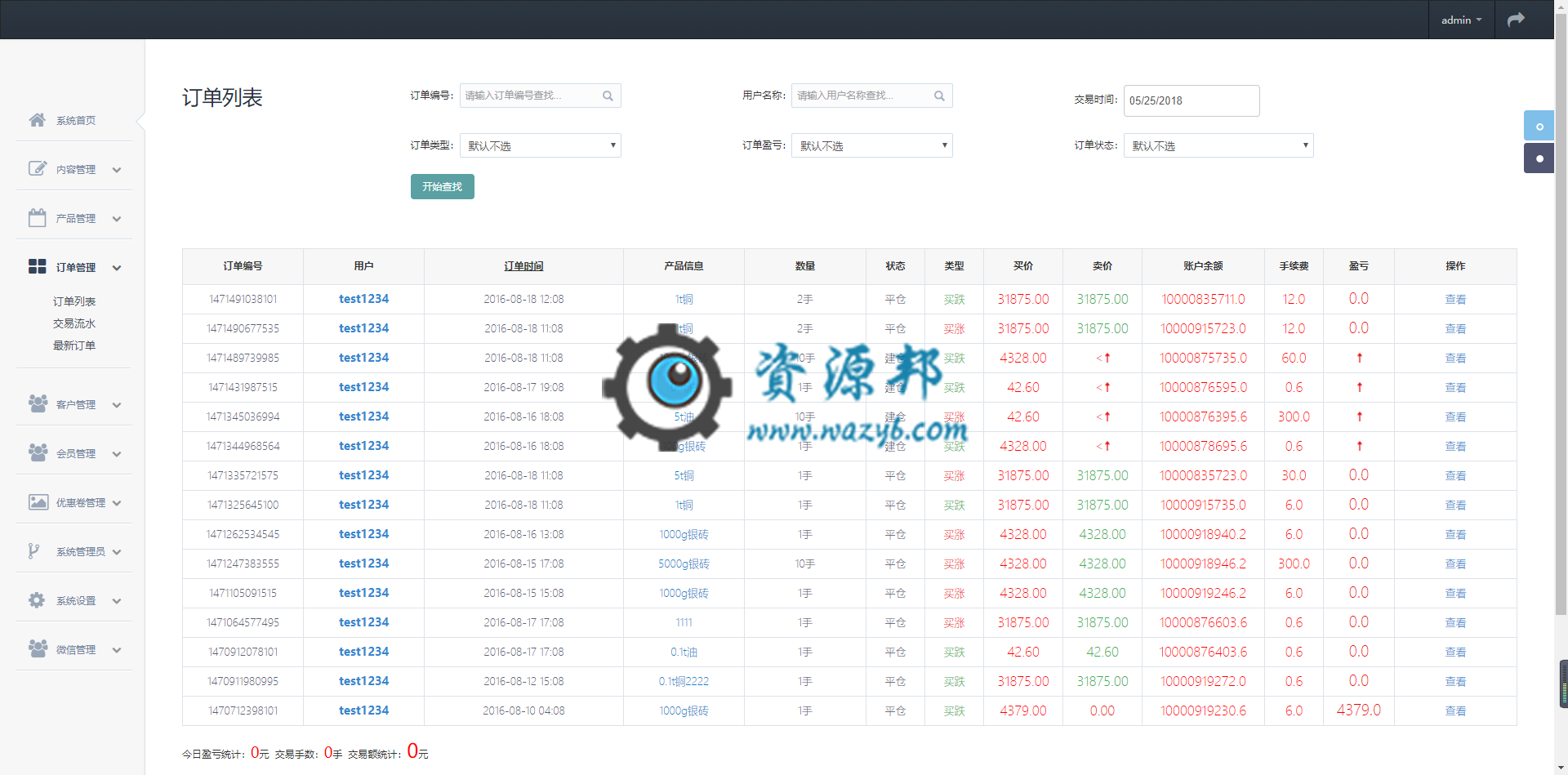1568x775 pixels.
Task: Click the 账户余额 column header
Action: (x=1203, y=266)
